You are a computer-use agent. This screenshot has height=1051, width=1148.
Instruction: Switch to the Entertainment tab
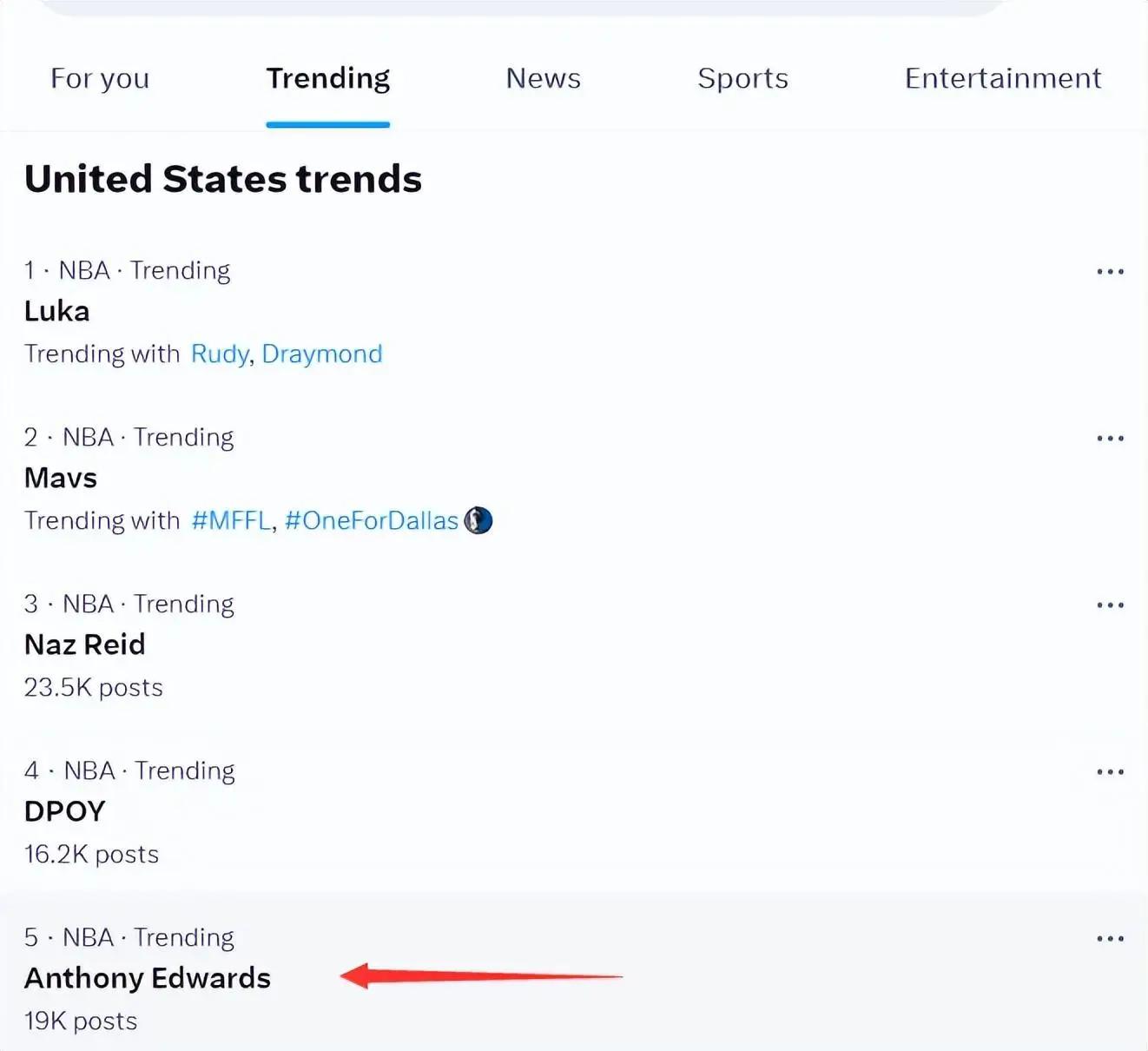click(x=1002, y=78)
